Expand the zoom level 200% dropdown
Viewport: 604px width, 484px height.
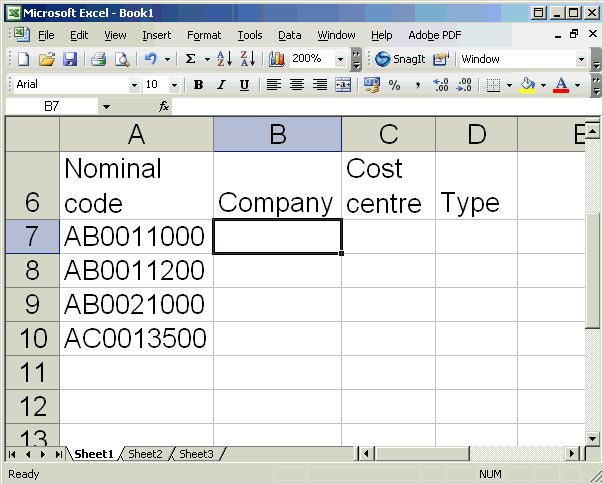[x=341, y=59]
